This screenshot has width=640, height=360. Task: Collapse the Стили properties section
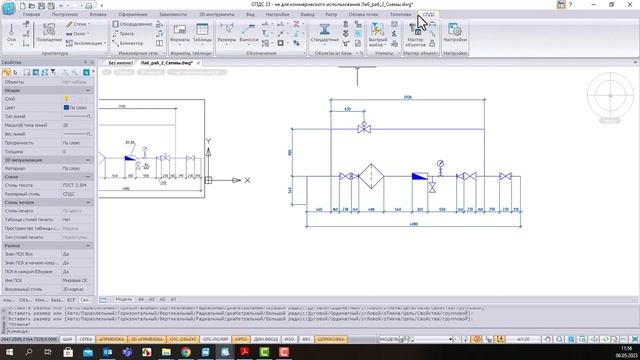coord(88,177)
